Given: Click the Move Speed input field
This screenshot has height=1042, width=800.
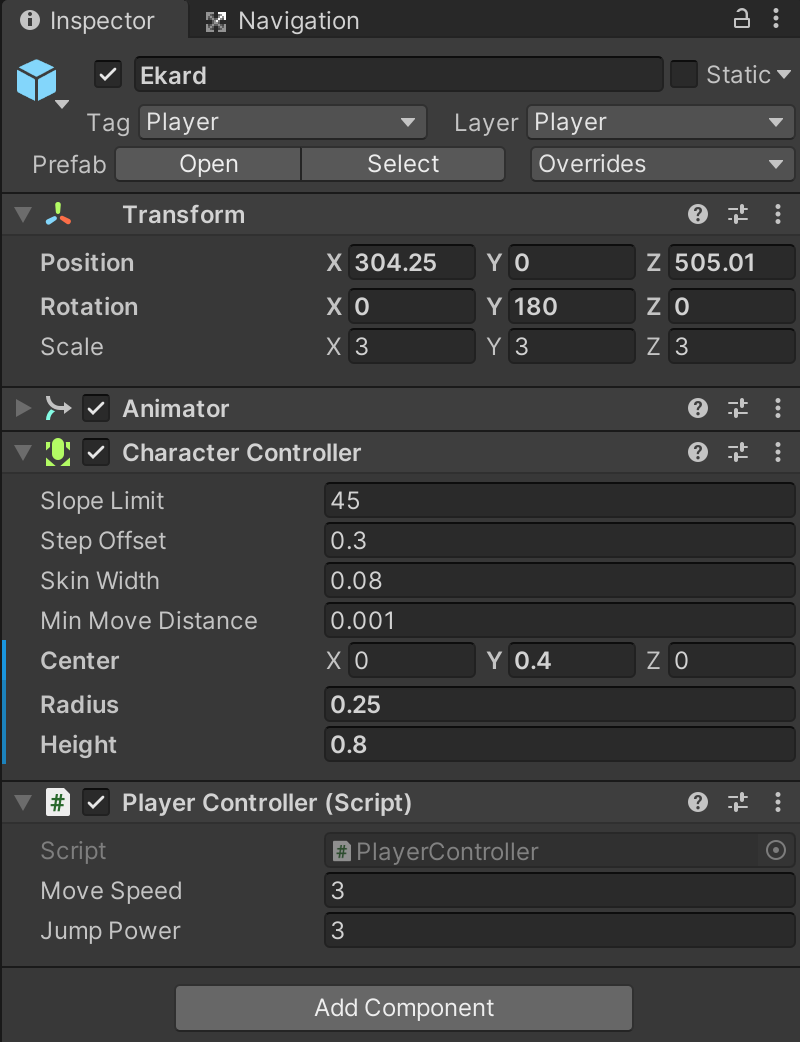Looking at the screenshot, I should click(x=558, y=891).
